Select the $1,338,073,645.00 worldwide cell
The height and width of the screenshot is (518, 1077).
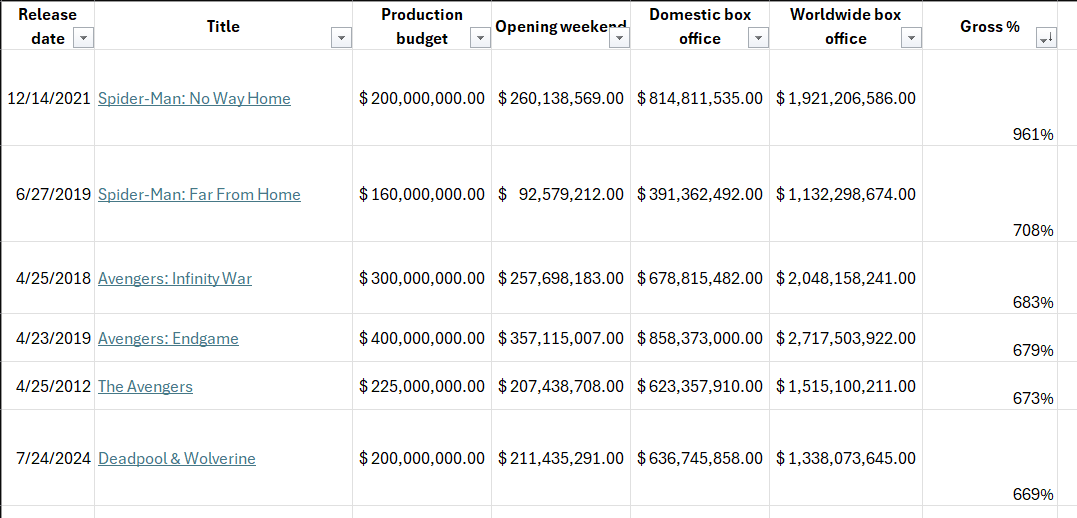[846, 458]
